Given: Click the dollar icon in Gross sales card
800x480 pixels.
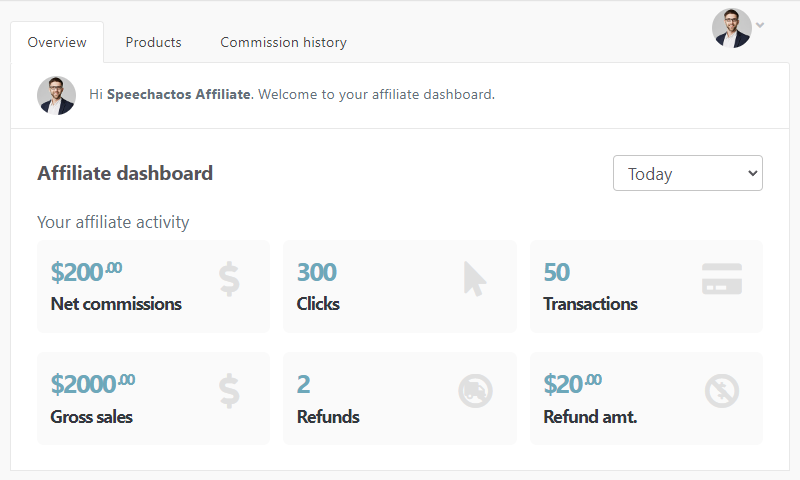Looking at the screenshot, I should coord(229,391).
